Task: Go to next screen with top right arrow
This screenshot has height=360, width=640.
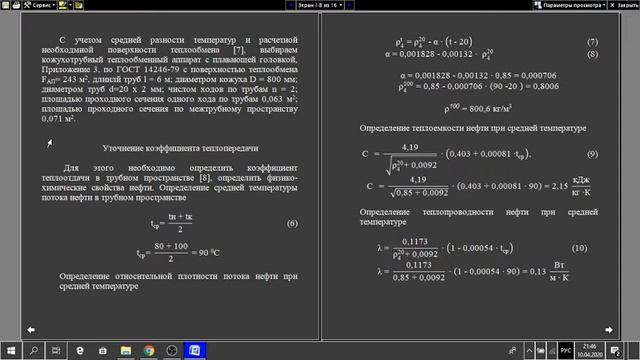Action: (x=349, y=5)
